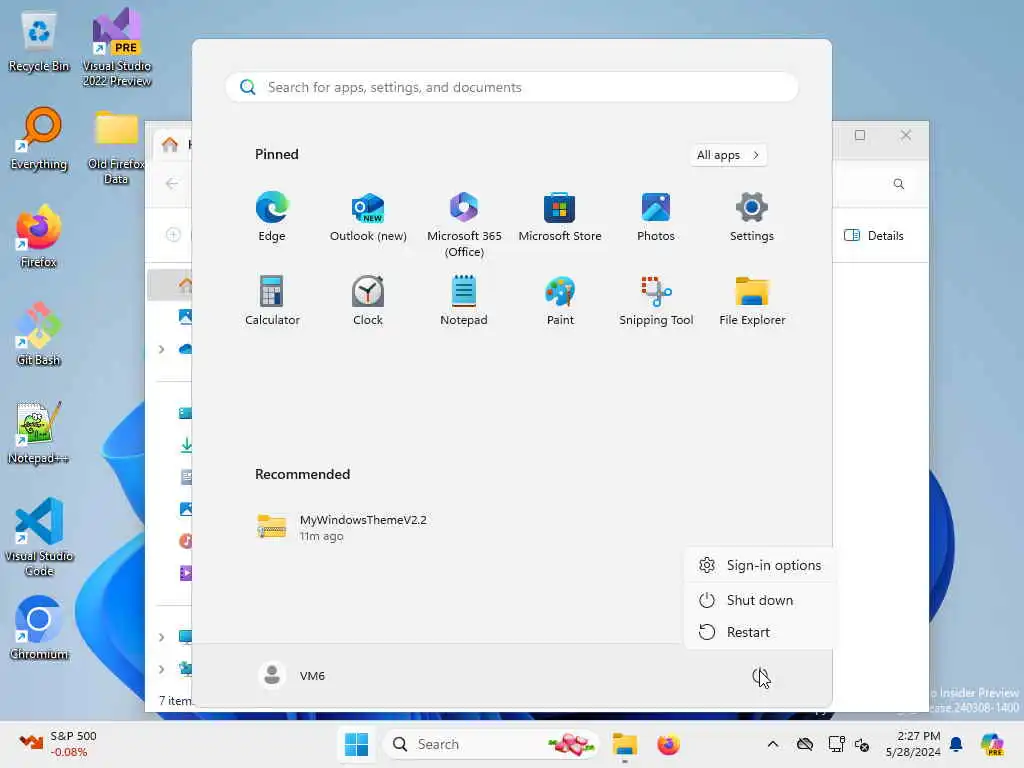
Task: Click the Start menu search box
Action: (x=511, y=88)
